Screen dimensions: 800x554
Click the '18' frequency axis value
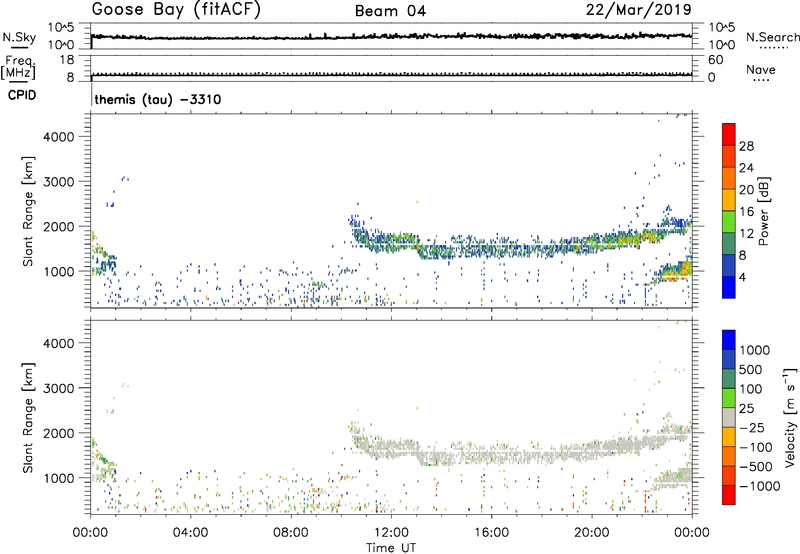(67, 60)
